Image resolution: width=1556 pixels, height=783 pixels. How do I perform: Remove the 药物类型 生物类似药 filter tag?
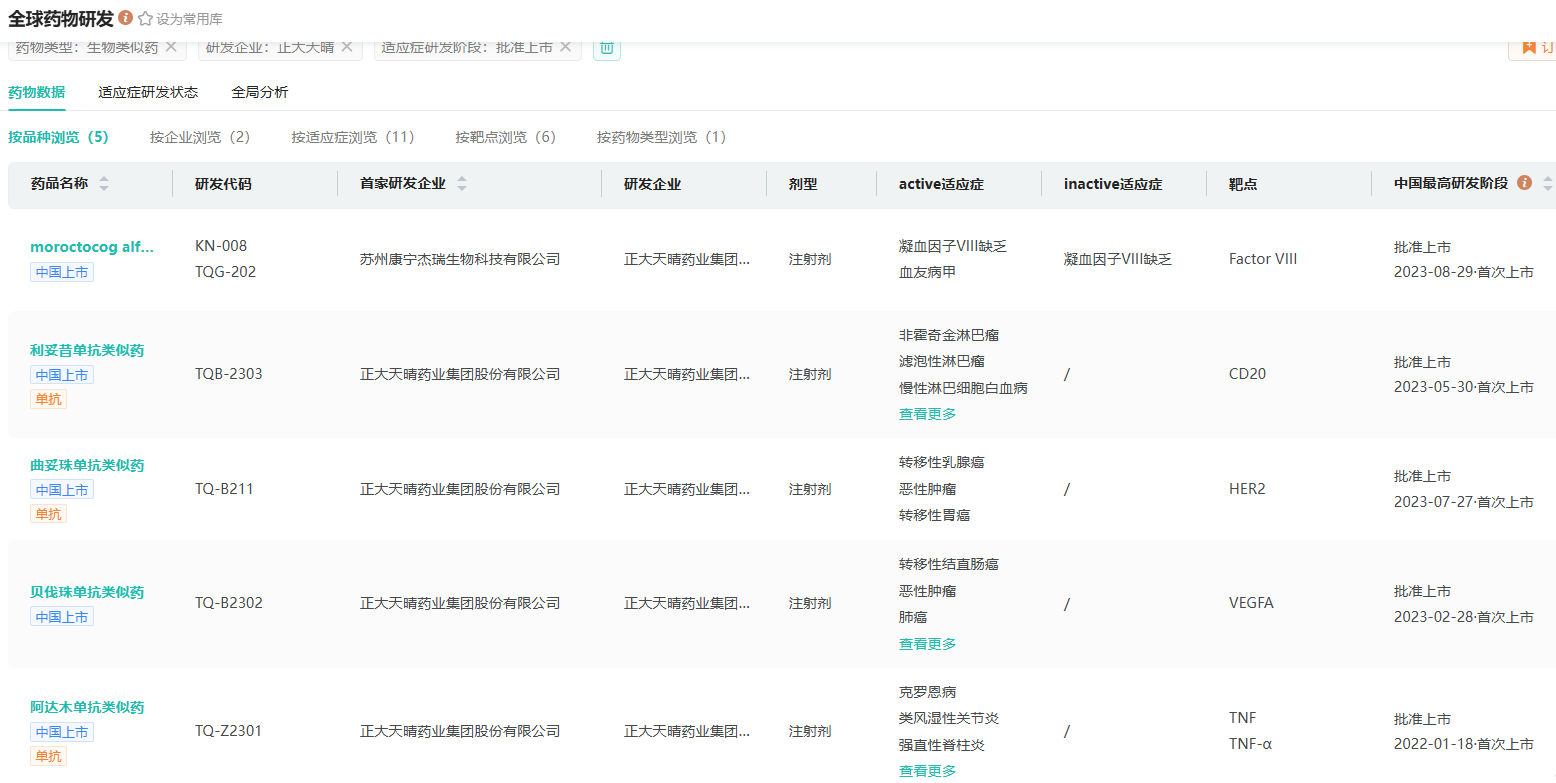click(x=171, y=47)
